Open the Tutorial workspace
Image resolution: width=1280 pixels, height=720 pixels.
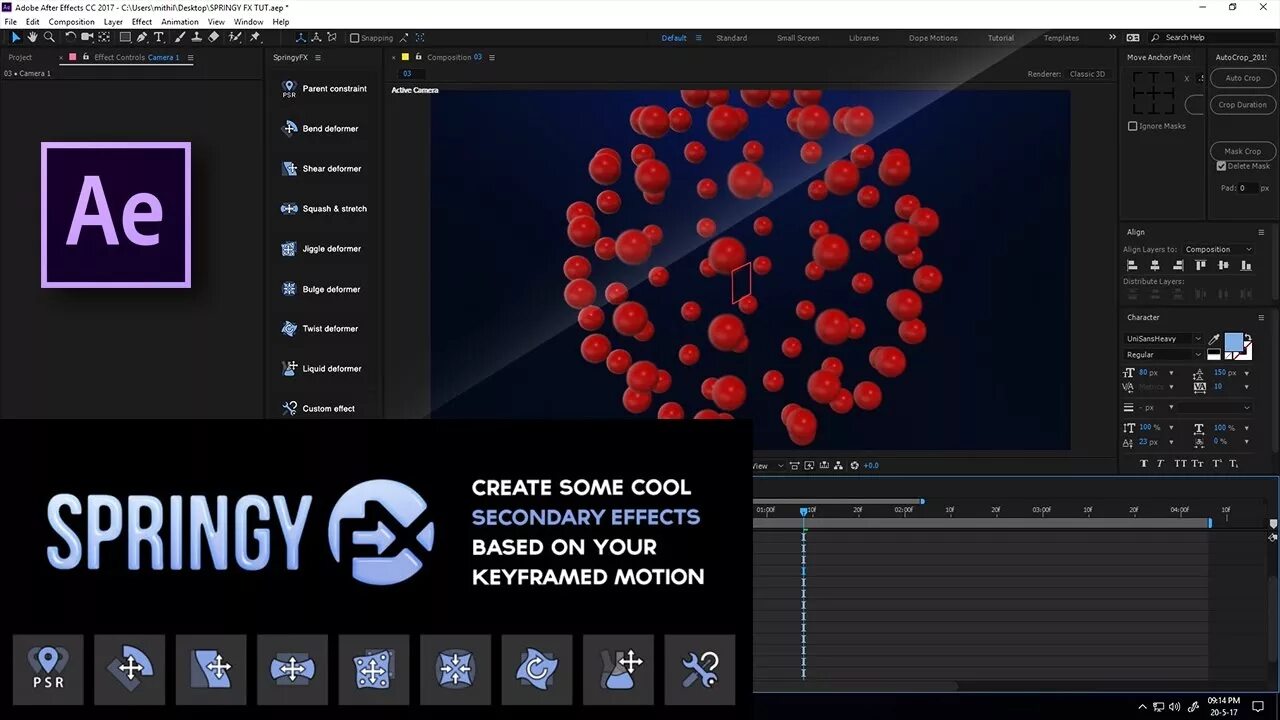tap(1000, 38)
